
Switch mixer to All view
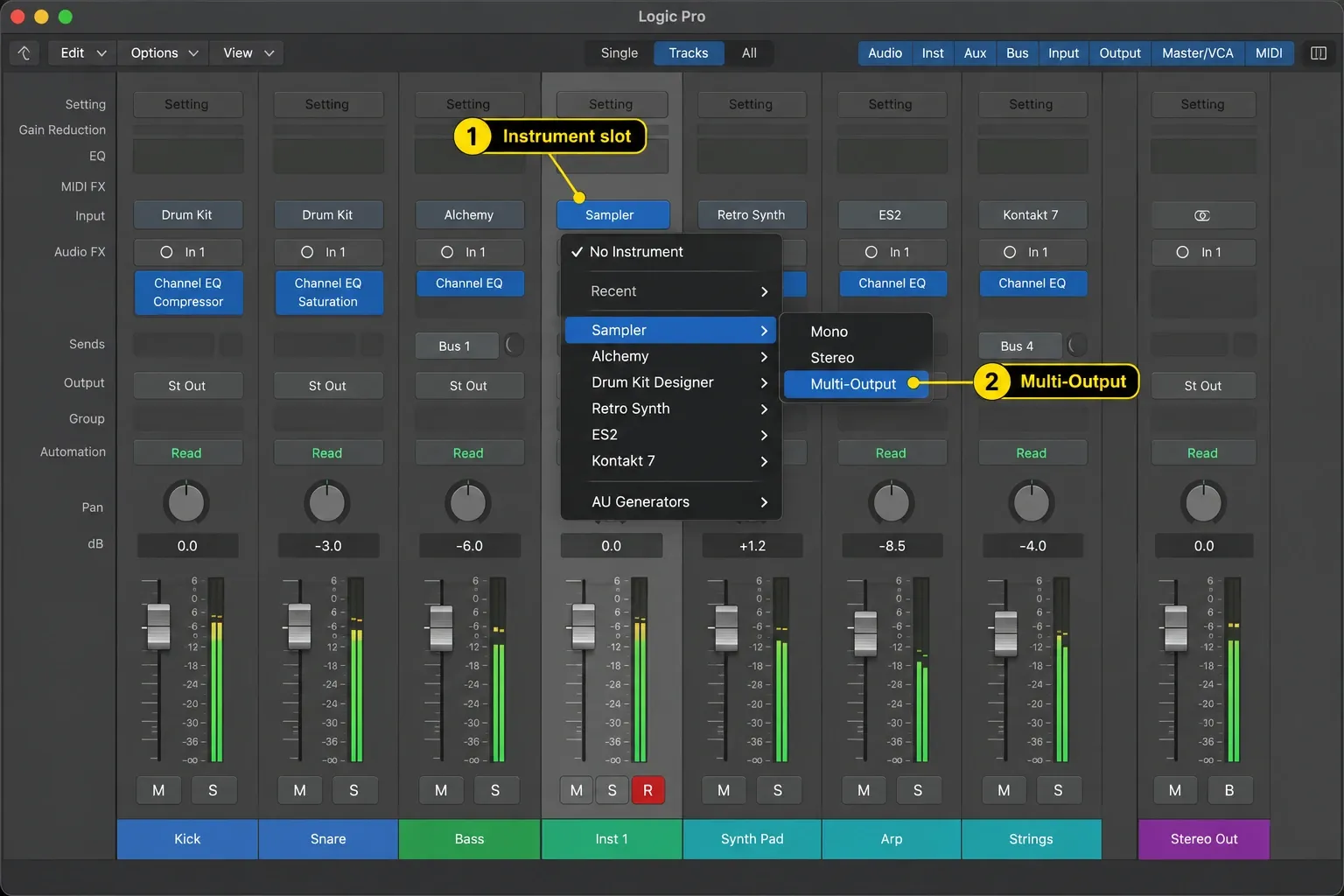749,53
